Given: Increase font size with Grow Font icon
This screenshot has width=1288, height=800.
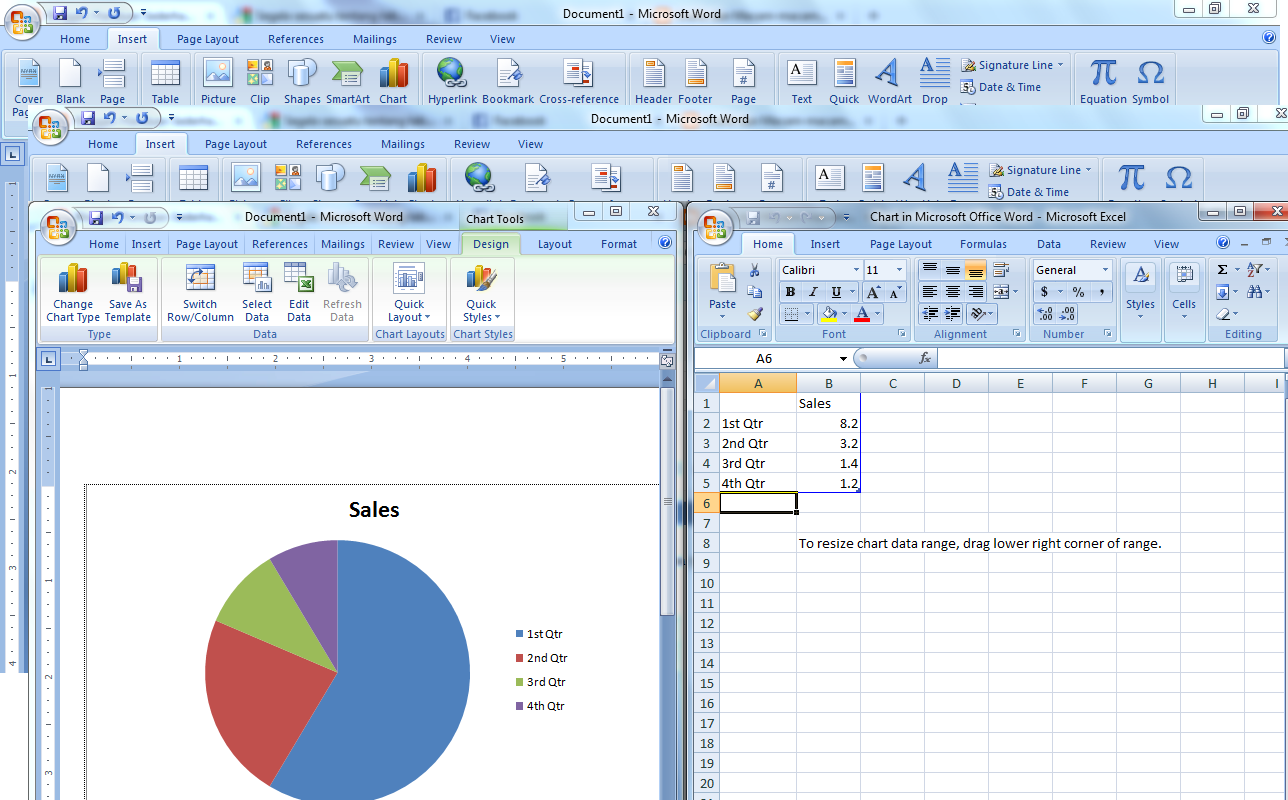Looking at the screenshot, I should click(872, 292).
